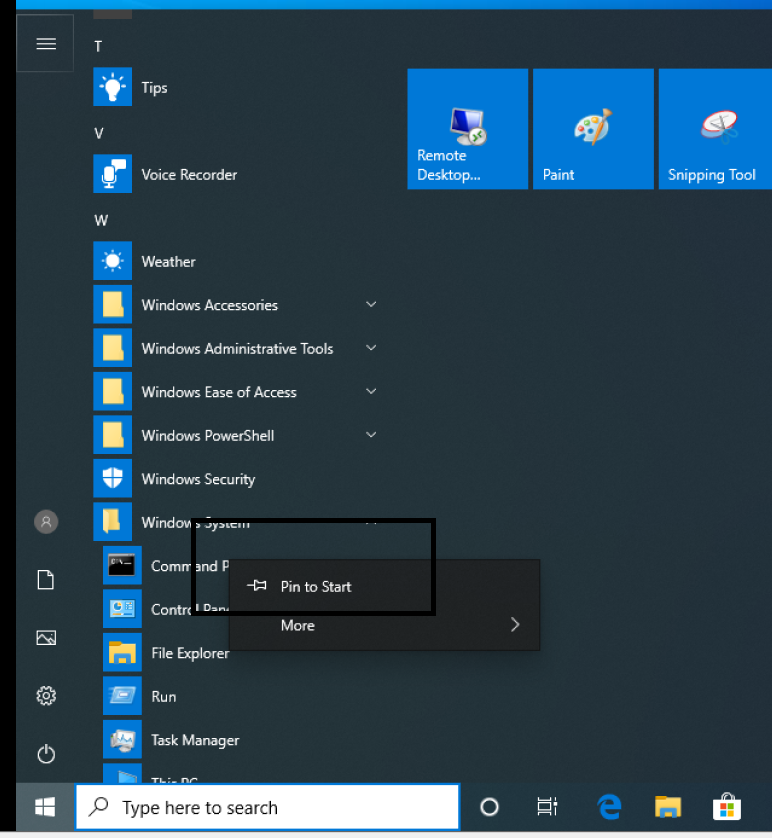The width and height of the screenshot is (772, 838).
Task: Open File Explorer icon in app list
Action: [122, 653]
